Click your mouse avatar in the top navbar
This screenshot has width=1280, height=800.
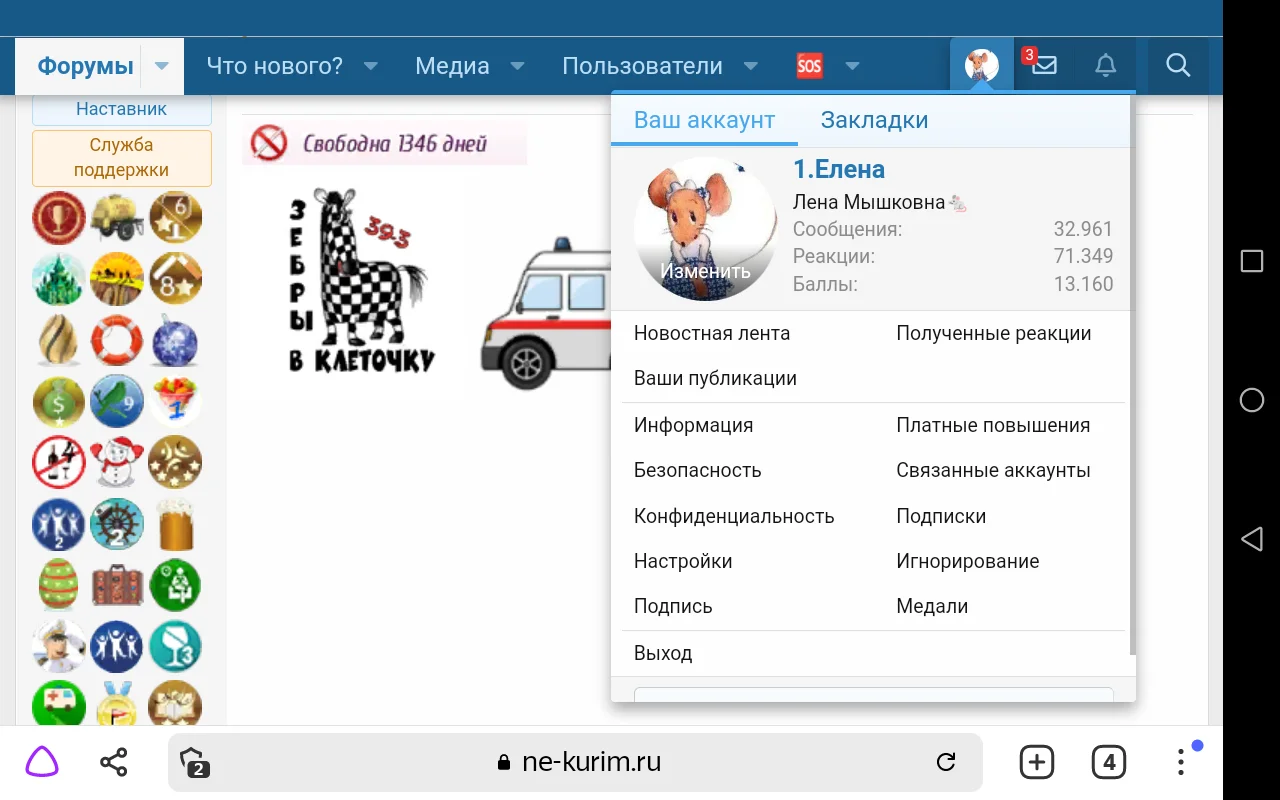point(980,65)
